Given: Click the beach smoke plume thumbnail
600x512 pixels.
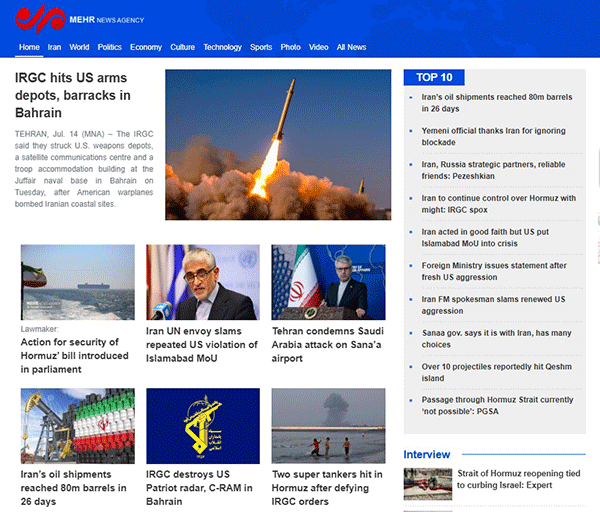Looking at the screenshot, I should click(x=328, y=426).
